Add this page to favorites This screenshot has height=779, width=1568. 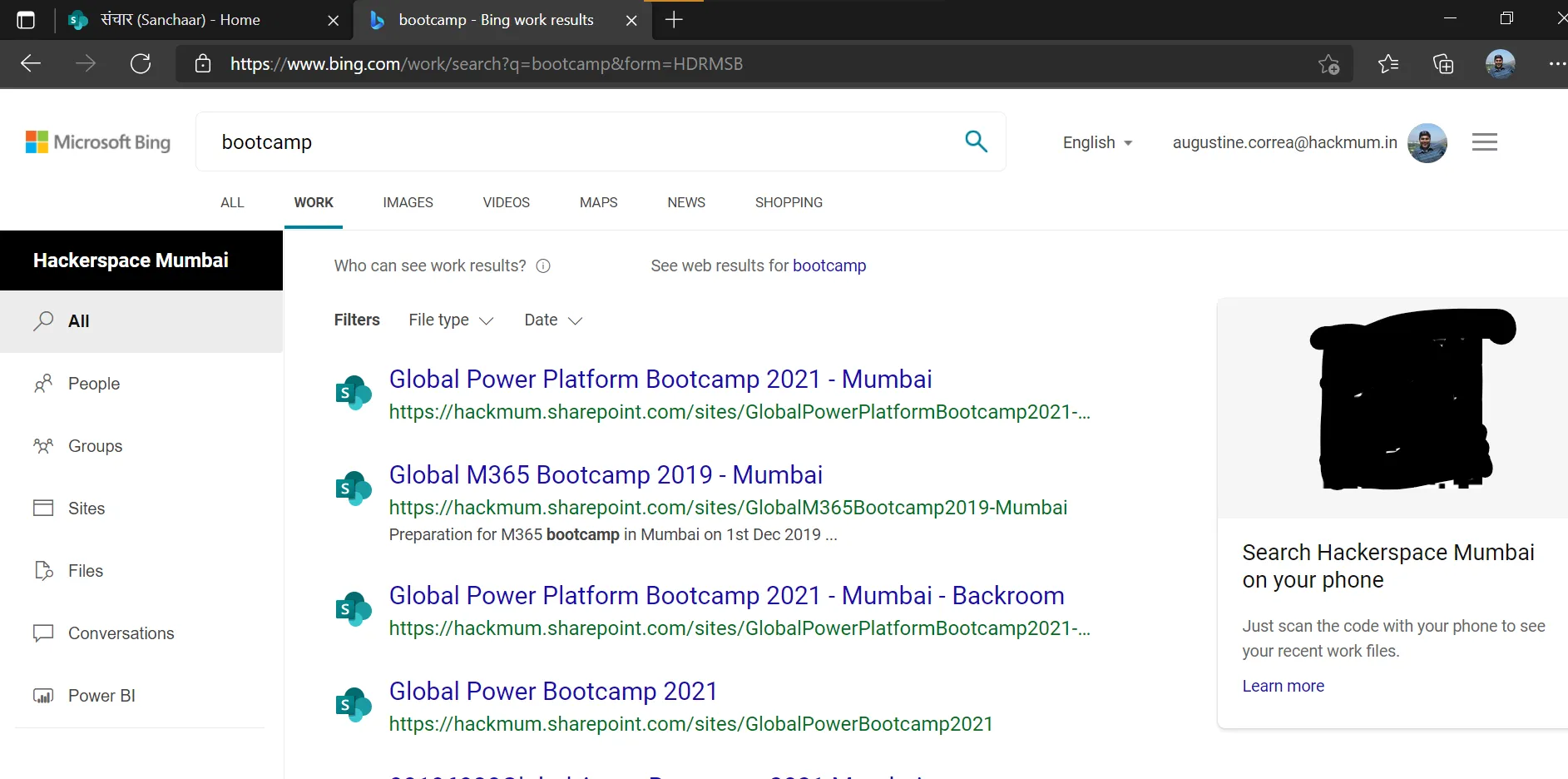pos(1328,64)
